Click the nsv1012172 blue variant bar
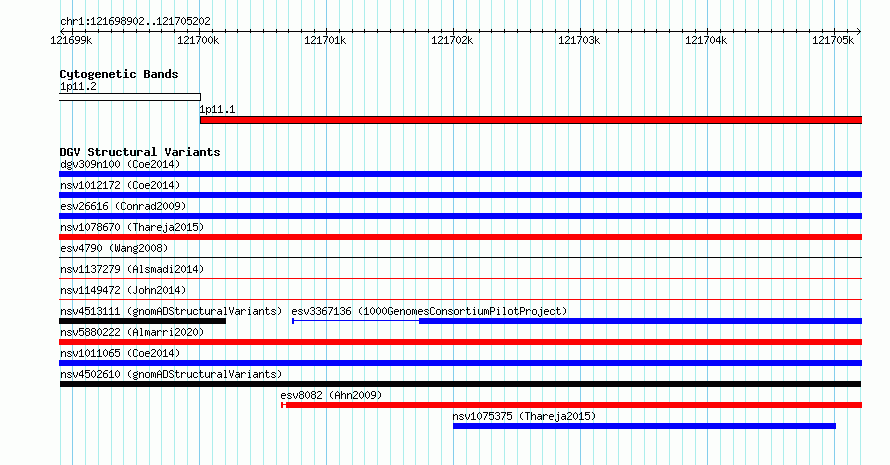The image size is (890, 465). point(460,195)
